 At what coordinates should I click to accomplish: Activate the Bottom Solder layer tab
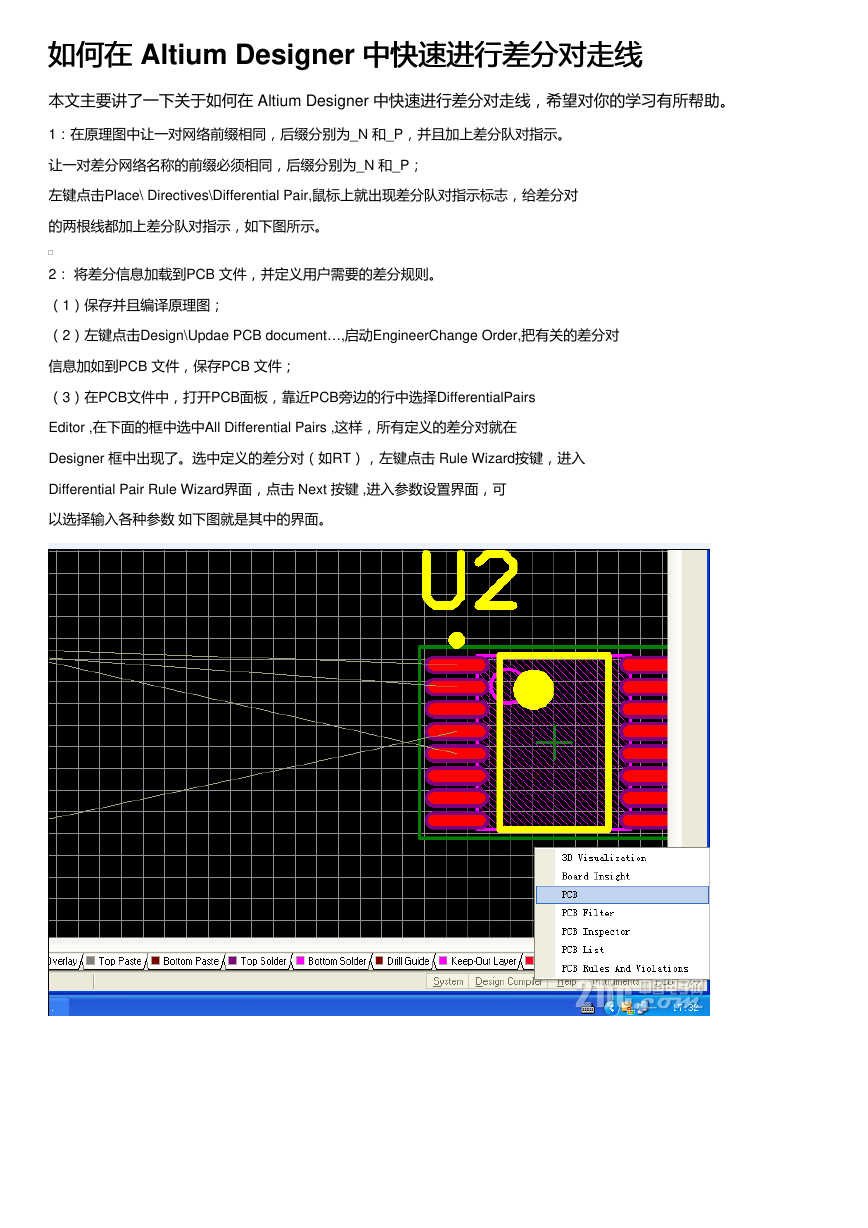331,961
